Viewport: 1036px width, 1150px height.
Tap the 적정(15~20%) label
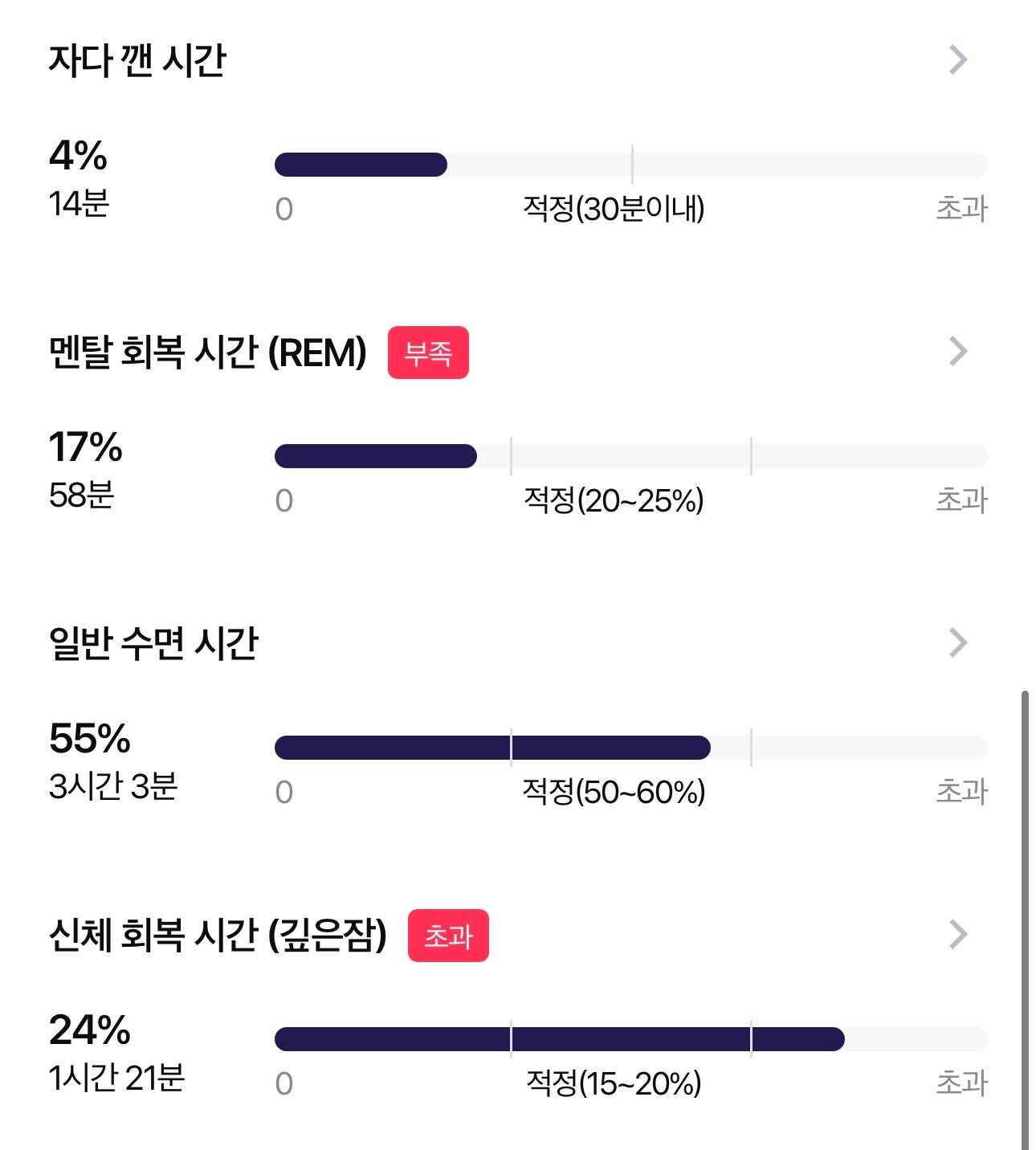click(x=614, y=1083)
